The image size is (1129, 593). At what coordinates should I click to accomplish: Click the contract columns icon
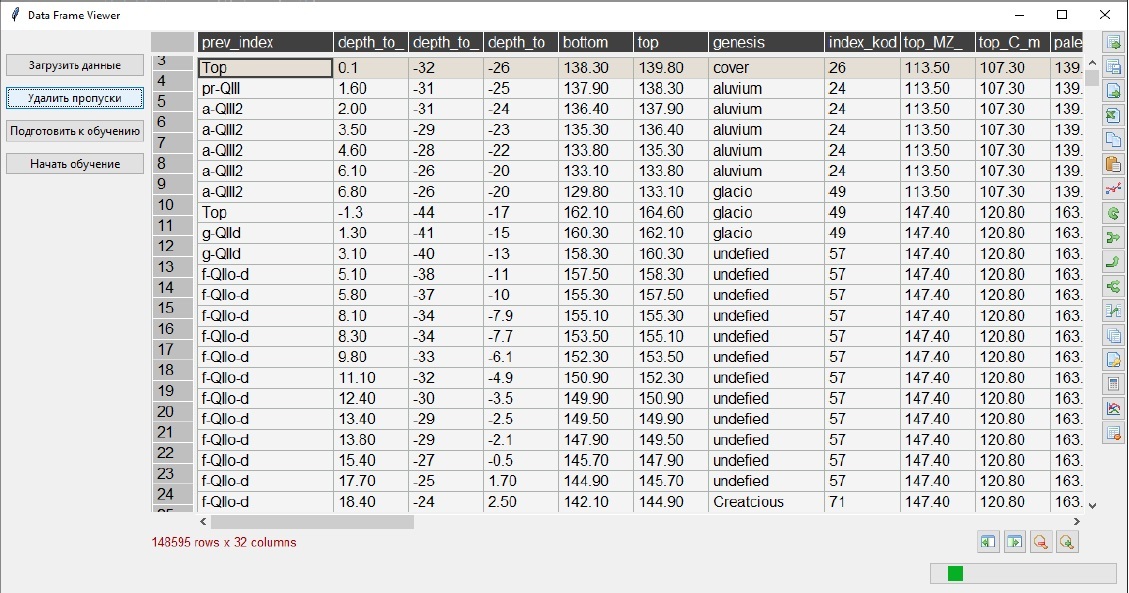point(988,542)
